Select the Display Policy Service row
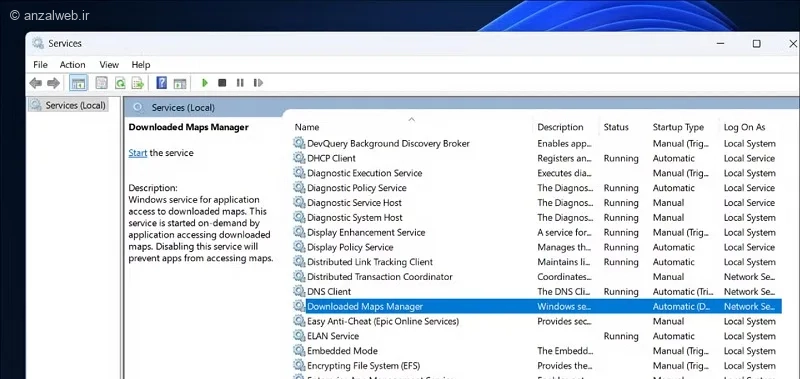 coord(537,247)
